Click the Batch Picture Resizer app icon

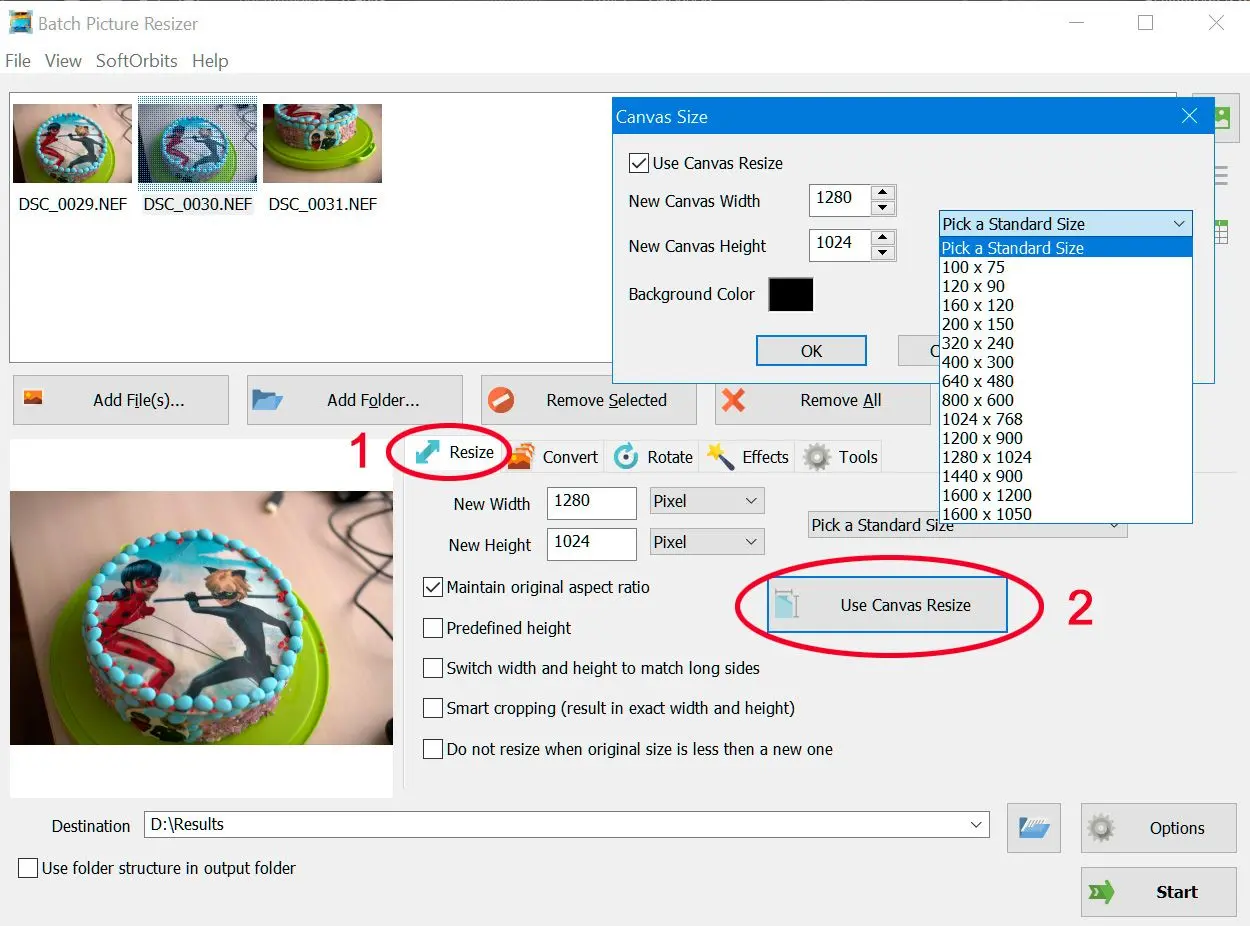tap(20, 22)
